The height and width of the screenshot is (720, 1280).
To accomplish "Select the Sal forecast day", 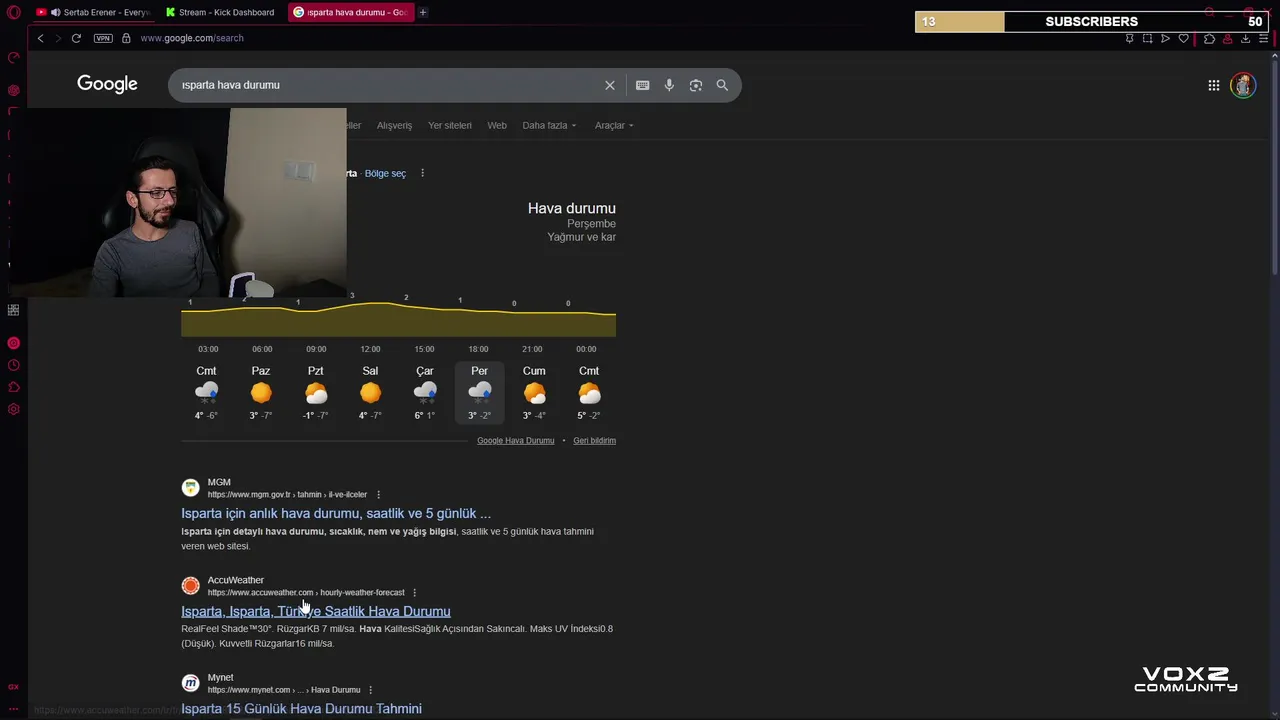I will click(x=370, y=392).
